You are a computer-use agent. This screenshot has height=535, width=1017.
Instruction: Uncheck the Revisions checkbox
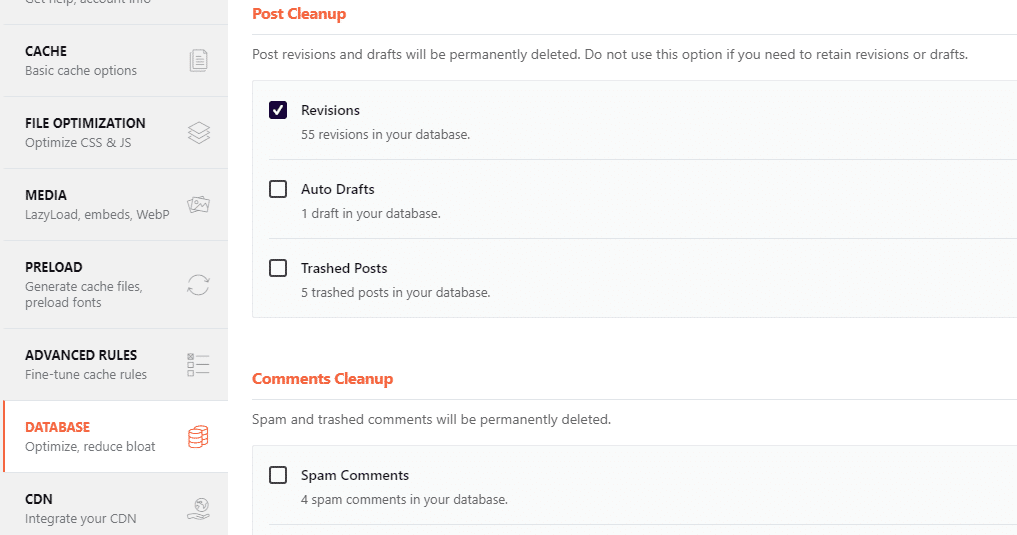[x=278, y=110]
